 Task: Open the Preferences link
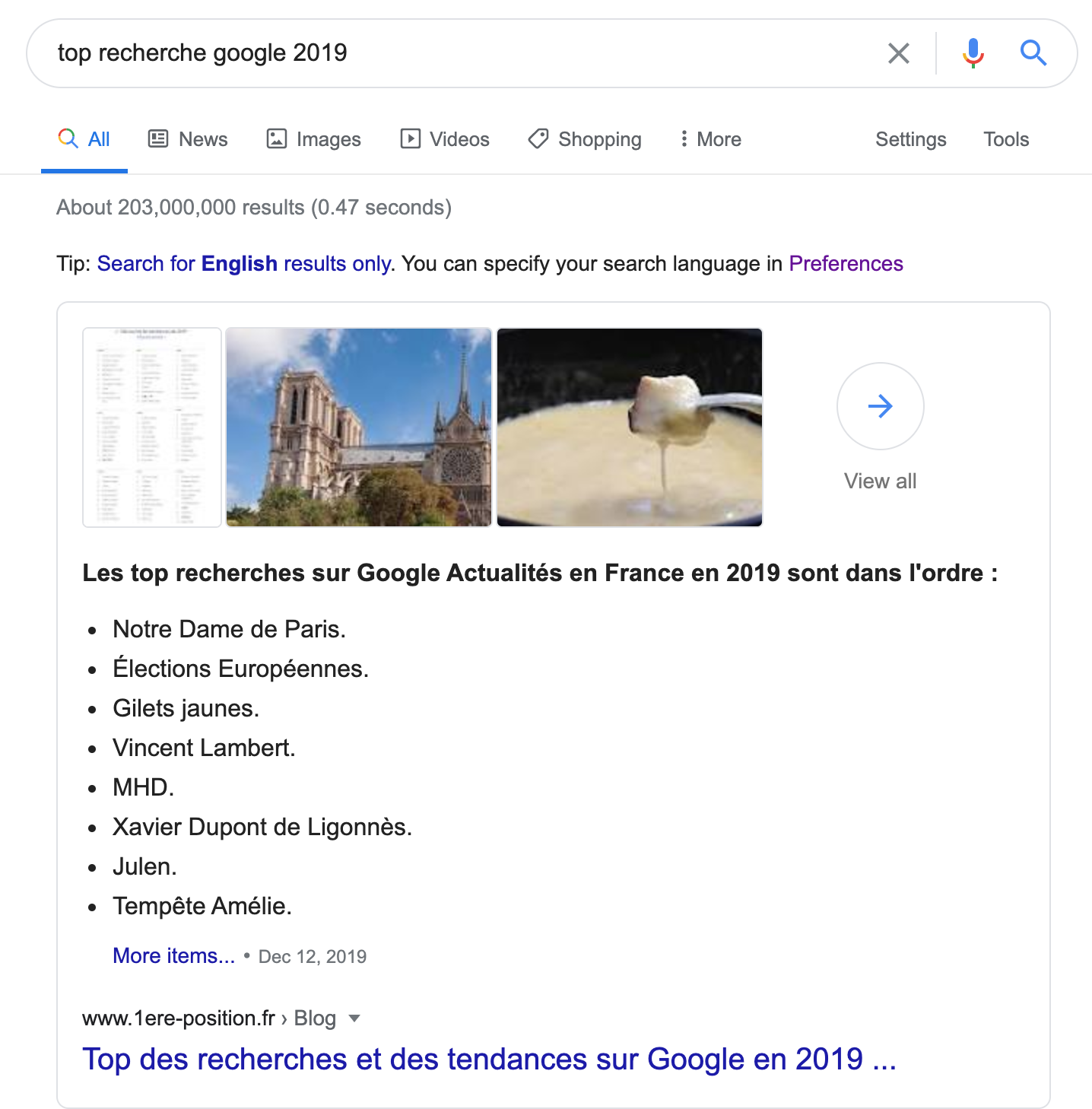[846, 264]
